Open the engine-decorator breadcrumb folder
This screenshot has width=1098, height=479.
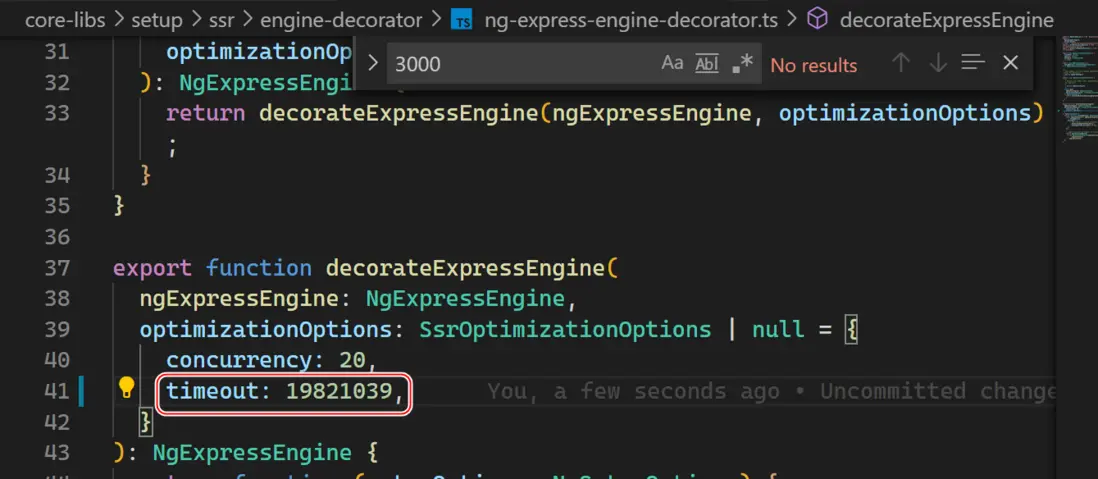tap(339, 19)
